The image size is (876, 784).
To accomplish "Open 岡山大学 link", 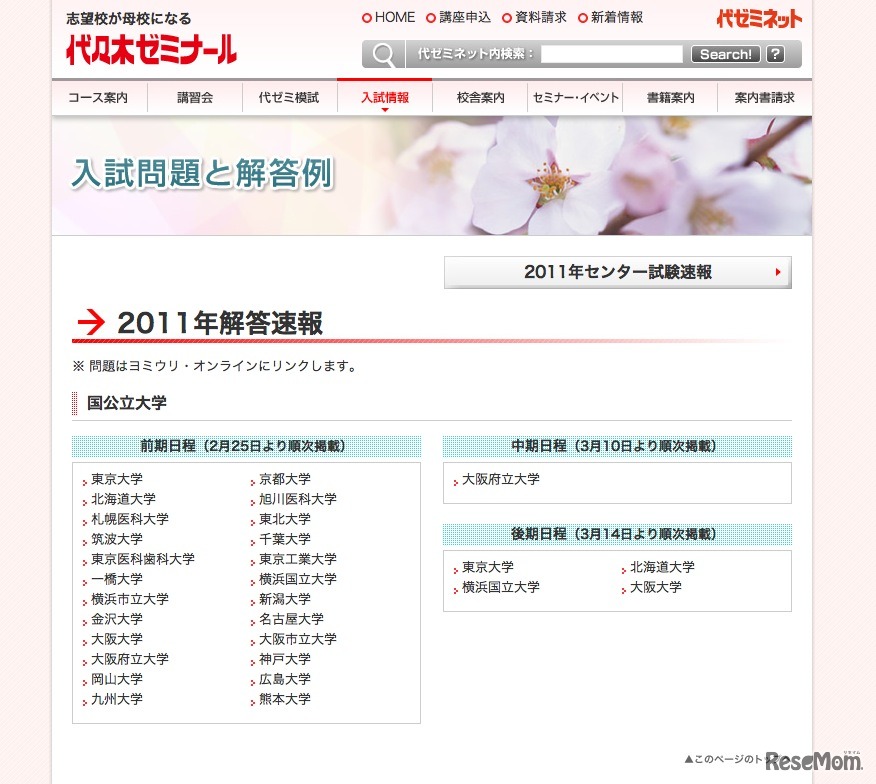I will pos(117,679).
